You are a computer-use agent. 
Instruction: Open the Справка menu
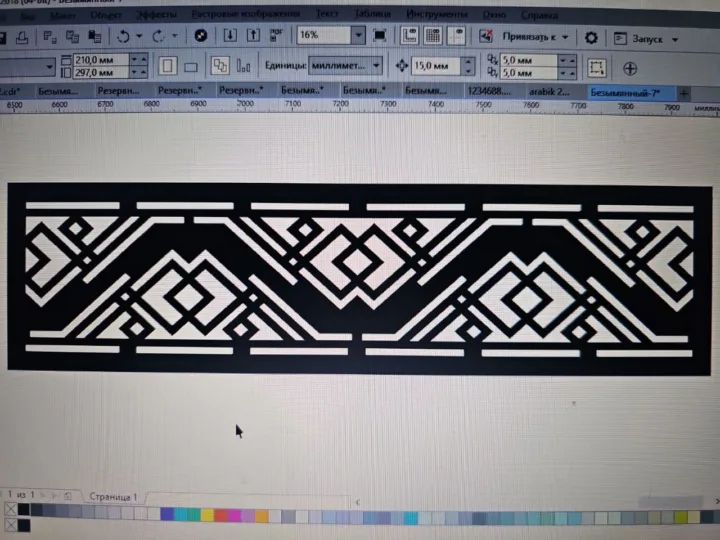[540, 16]
